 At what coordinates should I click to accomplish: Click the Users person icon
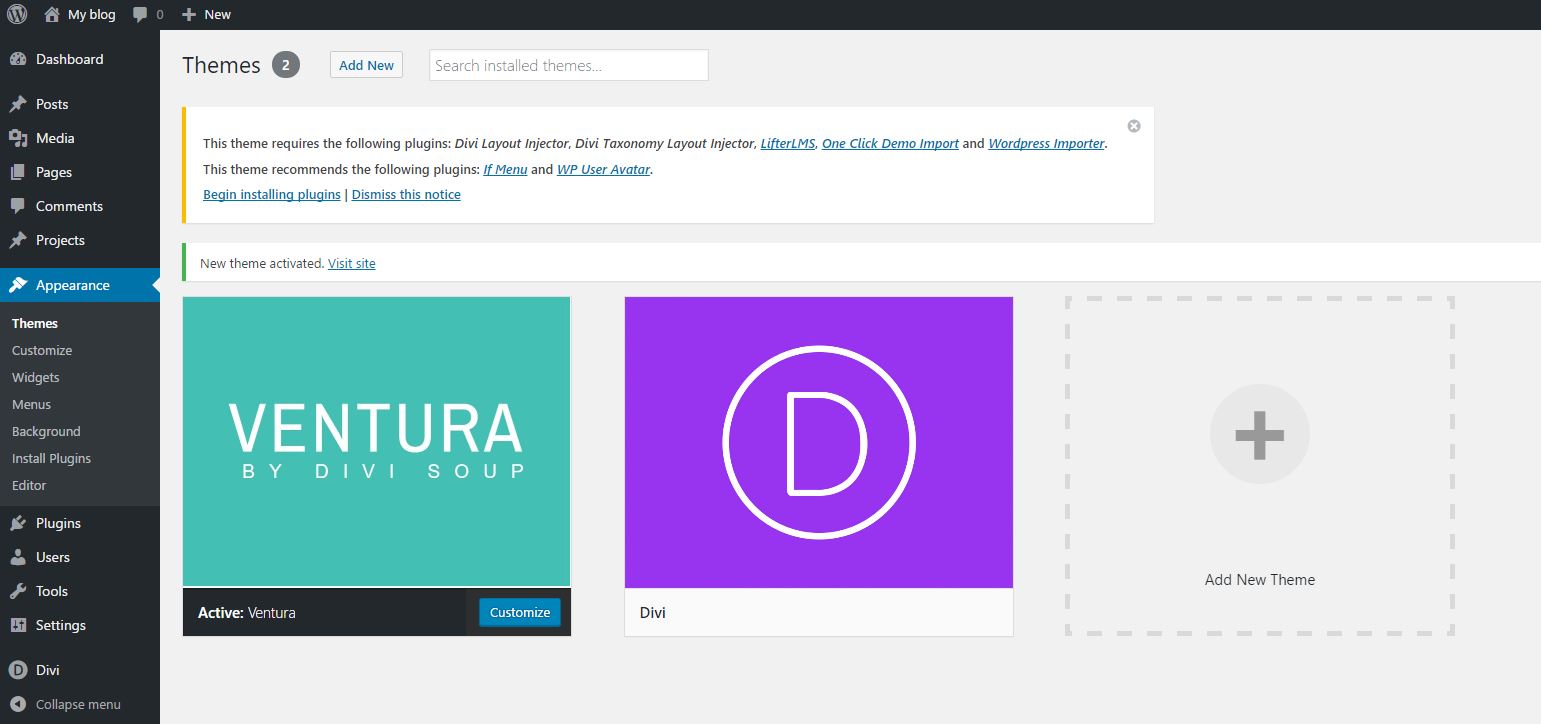pyautogui.click(x=18, y=557)
